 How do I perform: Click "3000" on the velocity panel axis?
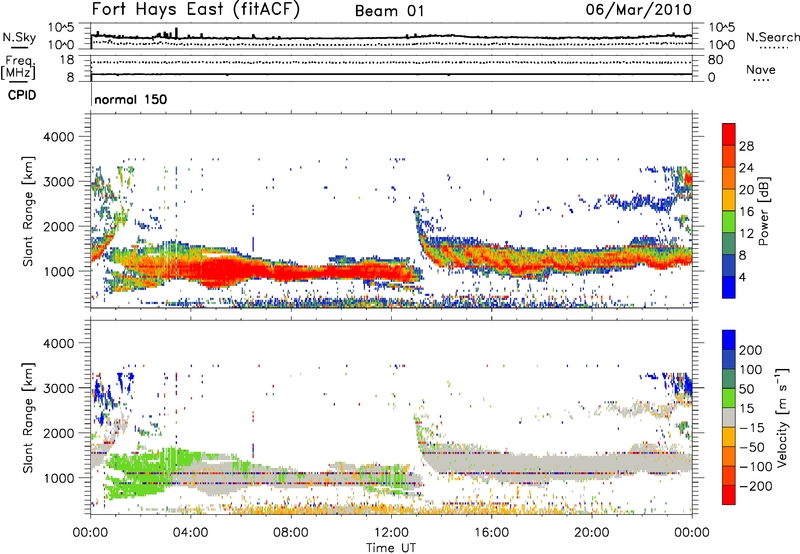coord(59,388)
